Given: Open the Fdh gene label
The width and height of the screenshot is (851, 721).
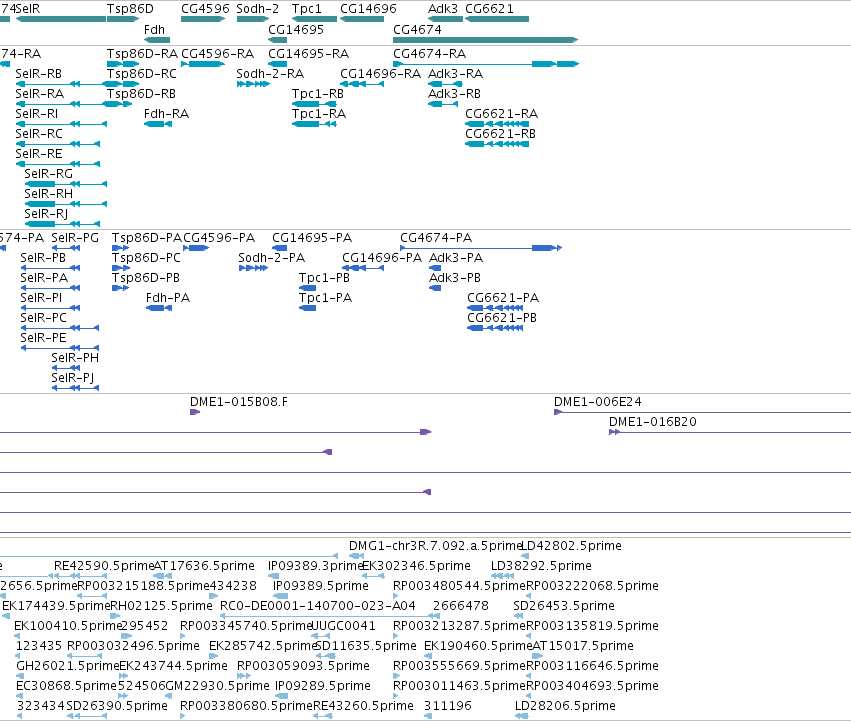Looking at the screenshot, I should tap(154, 29).
